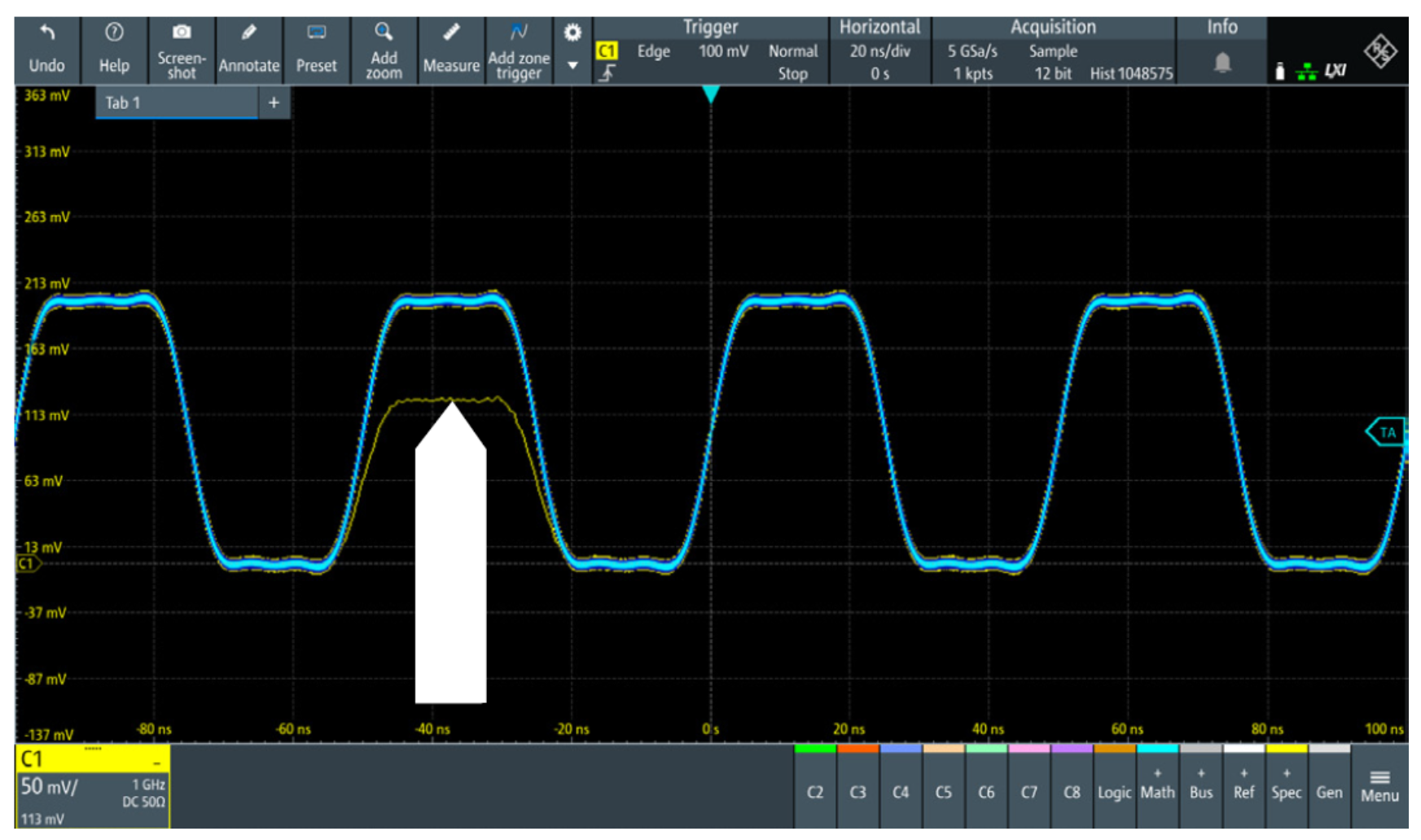Open the main Menu button

click(1379, 786)
